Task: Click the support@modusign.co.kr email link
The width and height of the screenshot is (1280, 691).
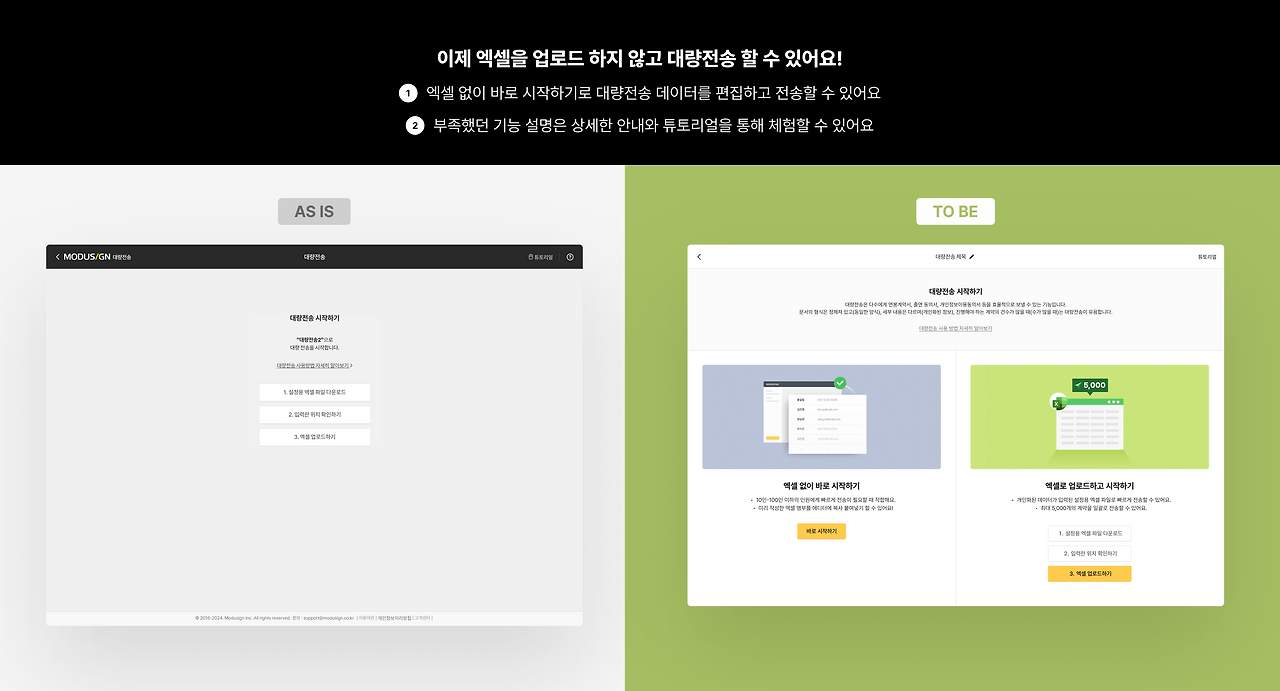Action: click(x=327, y=618)
